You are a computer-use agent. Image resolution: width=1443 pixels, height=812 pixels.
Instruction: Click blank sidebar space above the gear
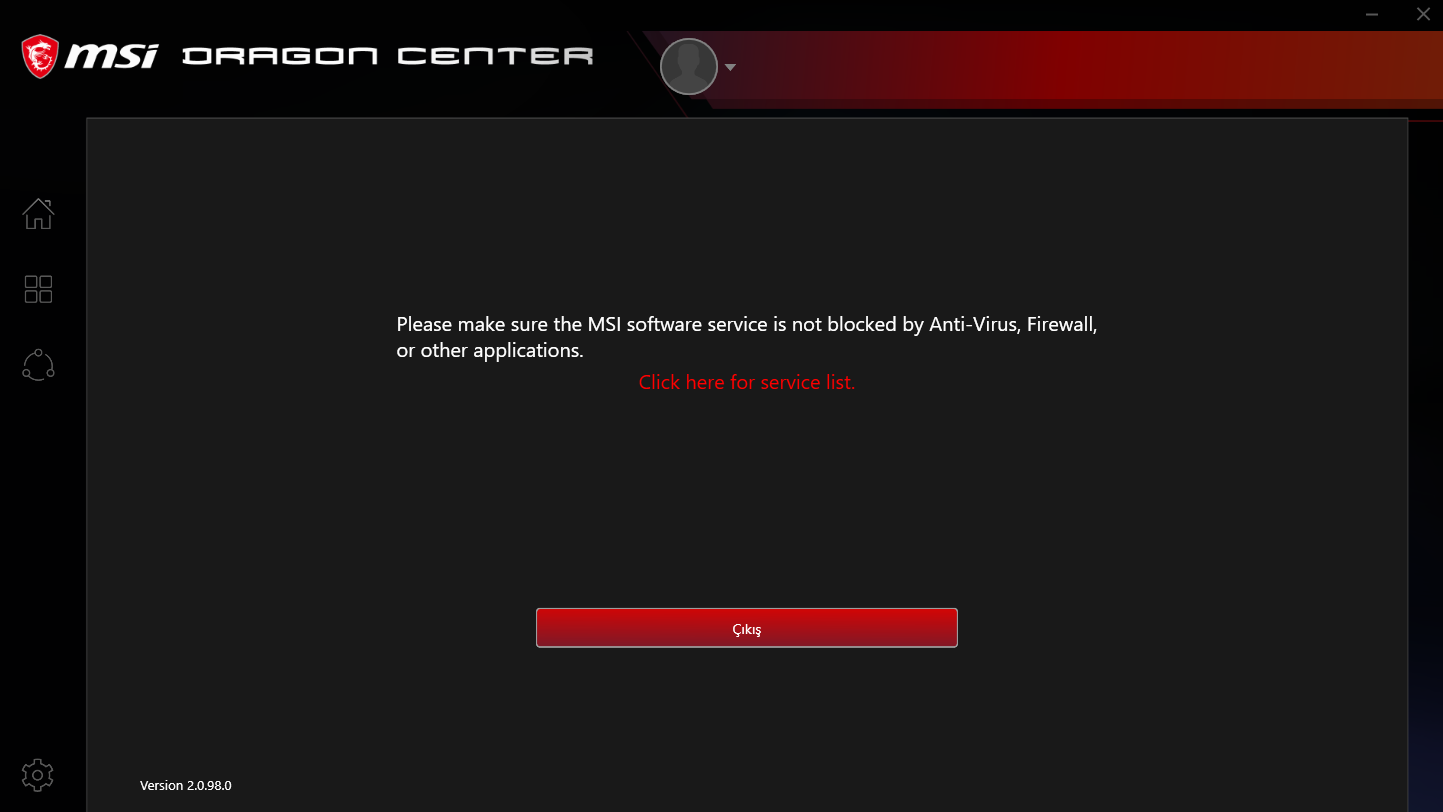coord(38,570)
